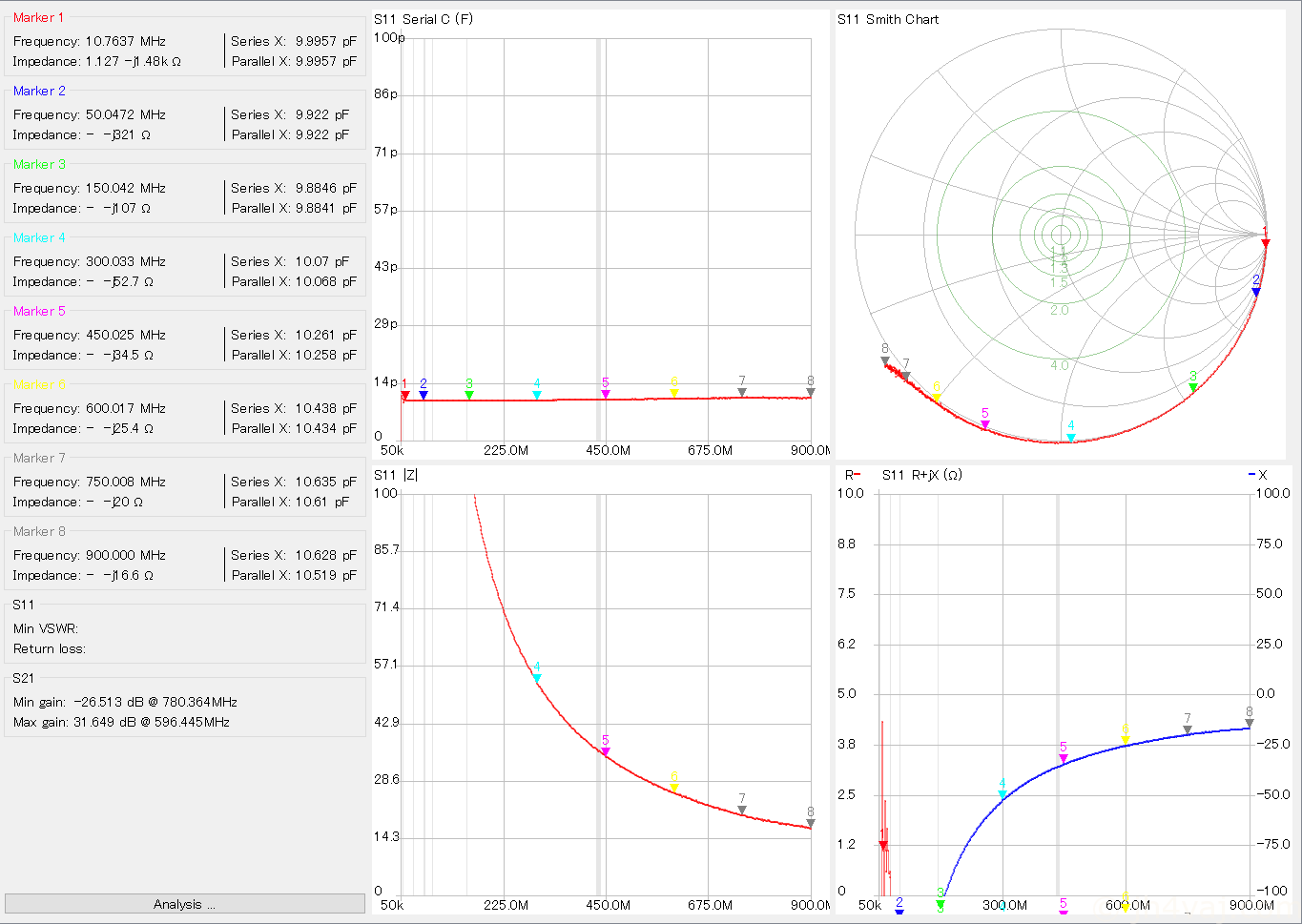
Task: Click the 'S11 |Z|' chart title
Action: pyautogui.click(x=396, y=475)
